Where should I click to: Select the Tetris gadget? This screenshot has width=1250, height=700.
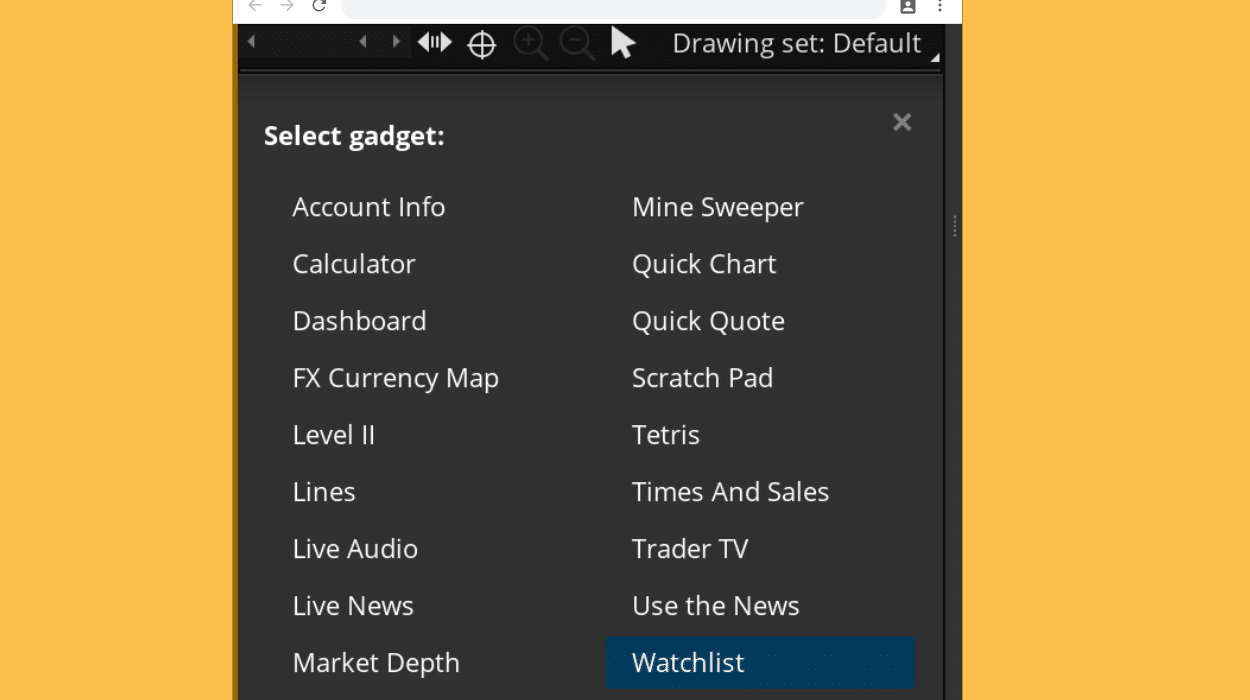pos(665,434)
